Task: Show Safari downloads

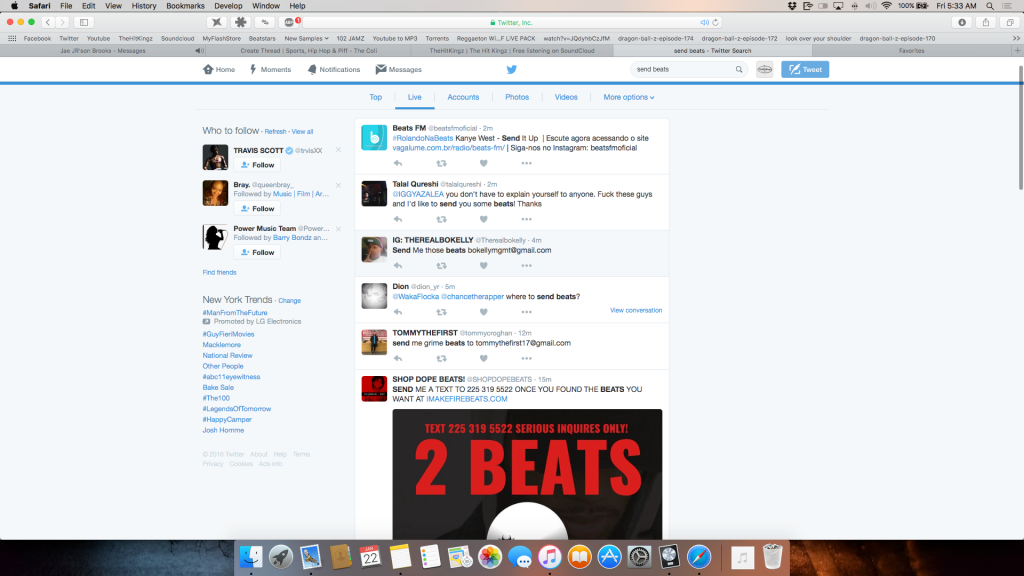Action: click(962, 22)
